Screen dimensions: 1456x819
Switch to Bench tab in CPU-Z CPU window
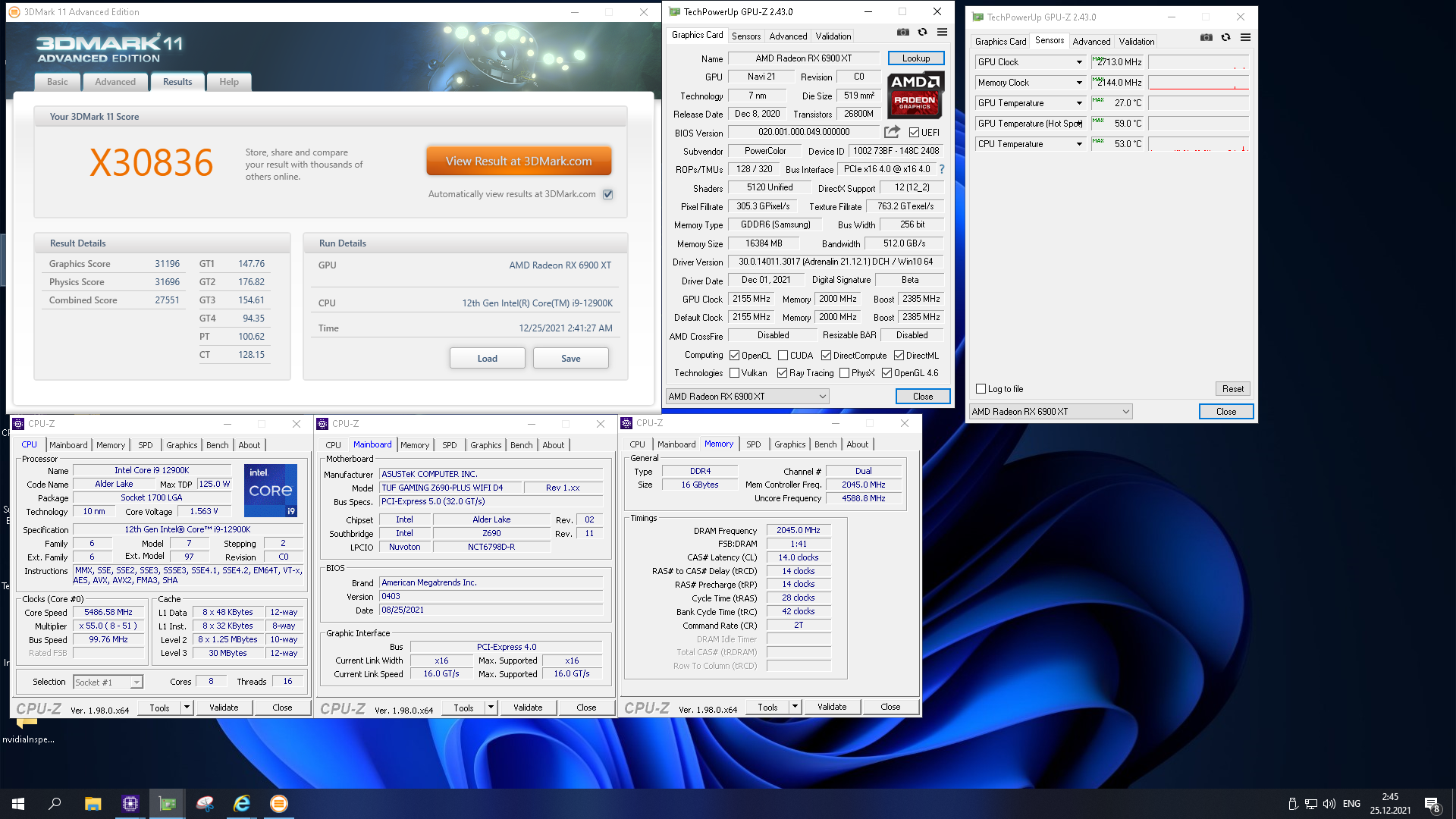click(218, 445)
